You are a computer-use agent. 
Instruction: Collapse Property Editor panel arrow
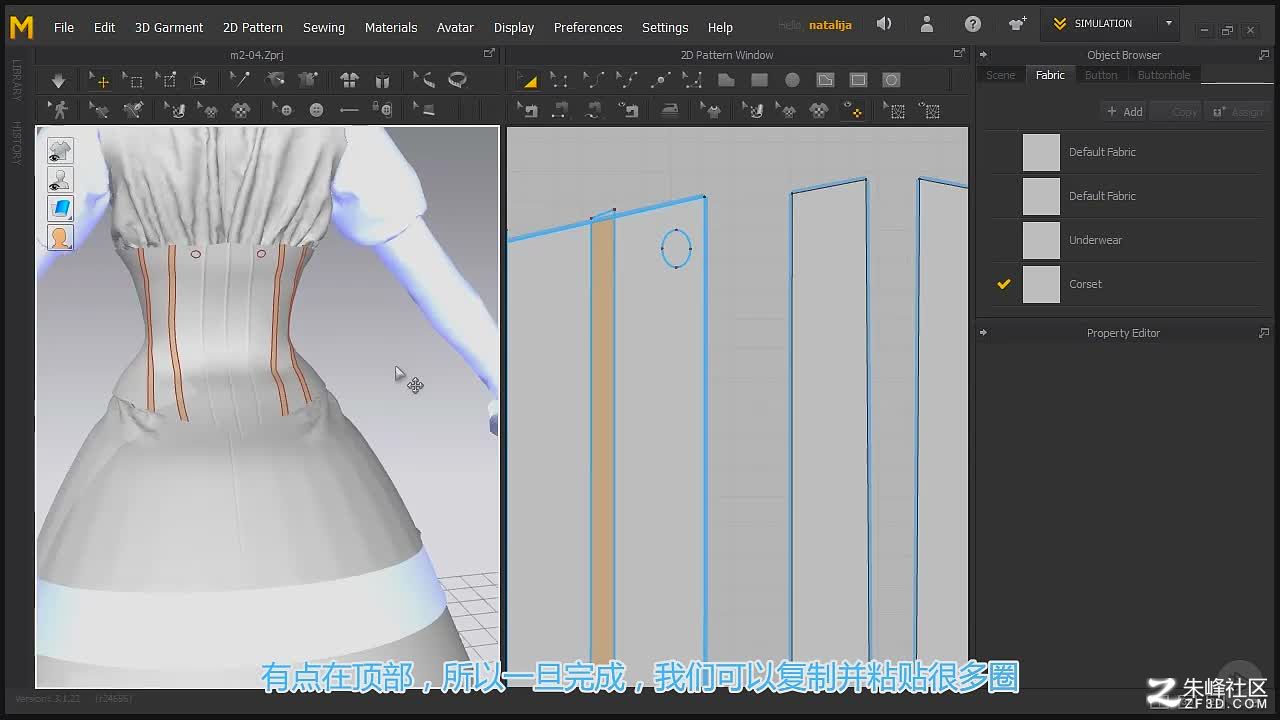tap(983, 333)
